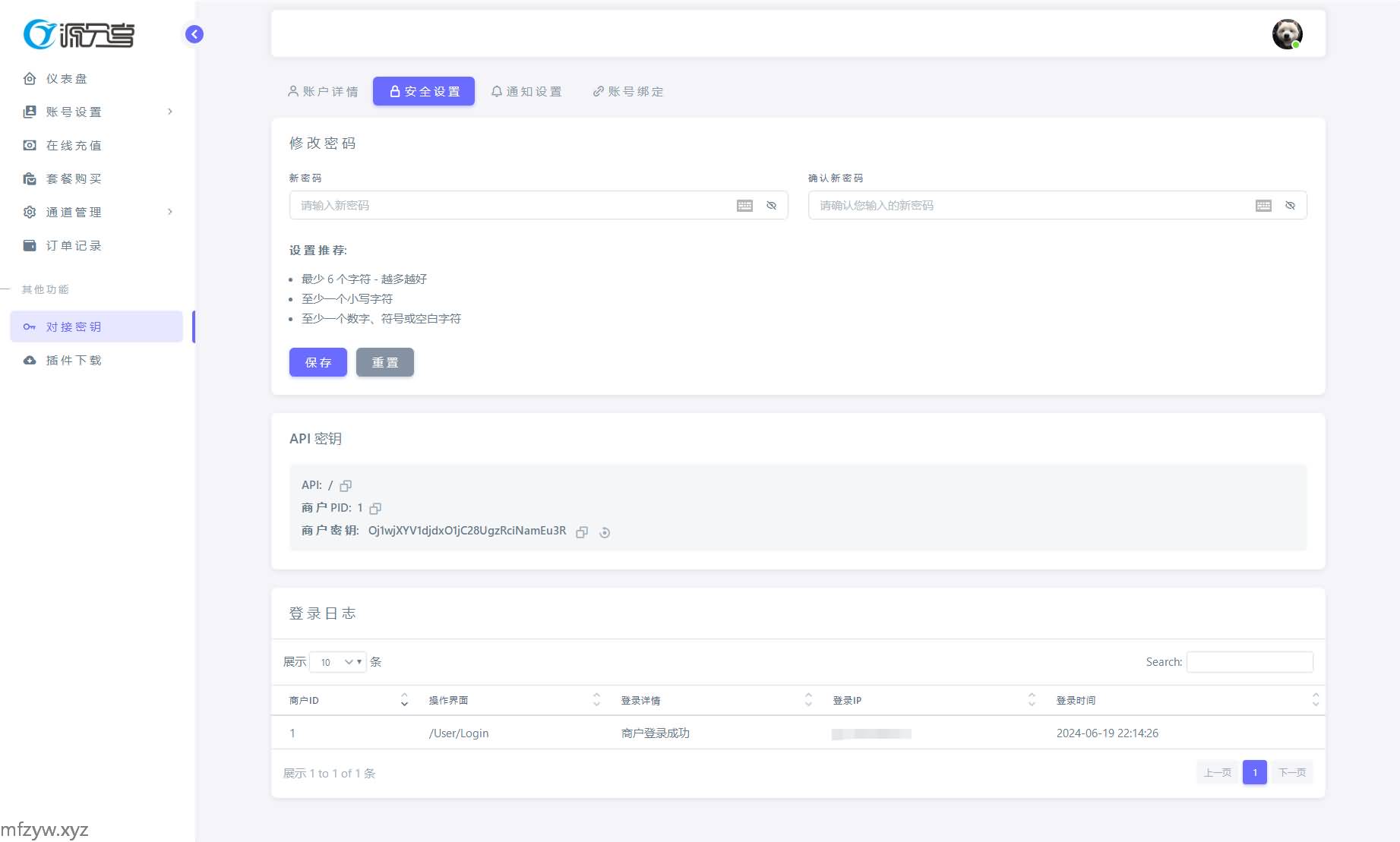Copy the merchant PID value
This screenshot has height=842, width=1400.
pos(375,509)
